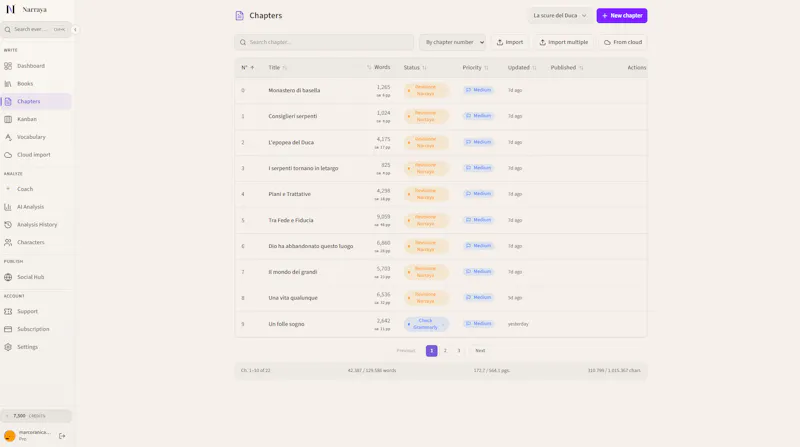Open chapter Monastero di basella

click(x=294, y=90)
